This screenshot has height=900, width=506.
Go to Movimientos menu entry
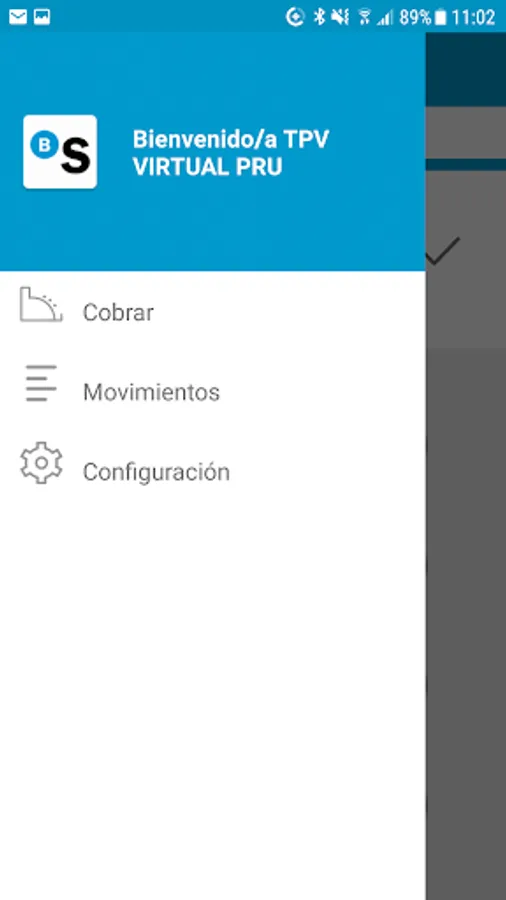[213, 392]
